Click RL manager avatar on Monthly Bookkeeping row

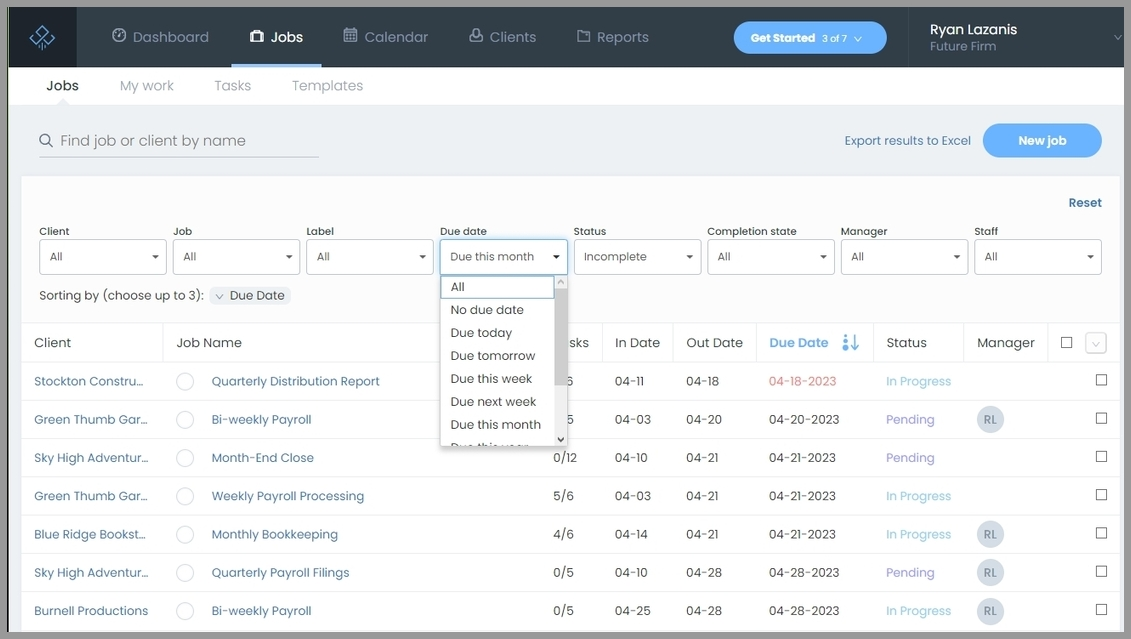pyautogui.click(x=990, y=534)
